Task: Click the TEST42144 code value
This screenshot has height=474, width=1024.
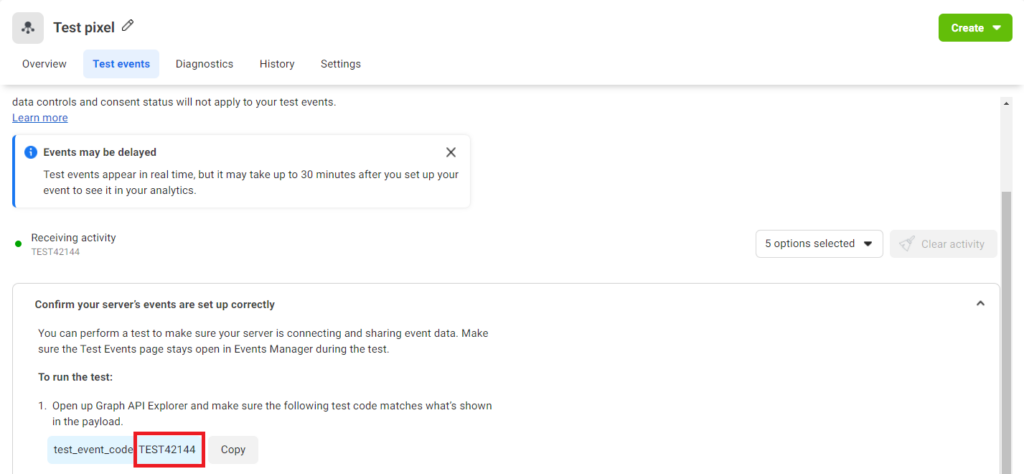Action: [x=167, y=450]
